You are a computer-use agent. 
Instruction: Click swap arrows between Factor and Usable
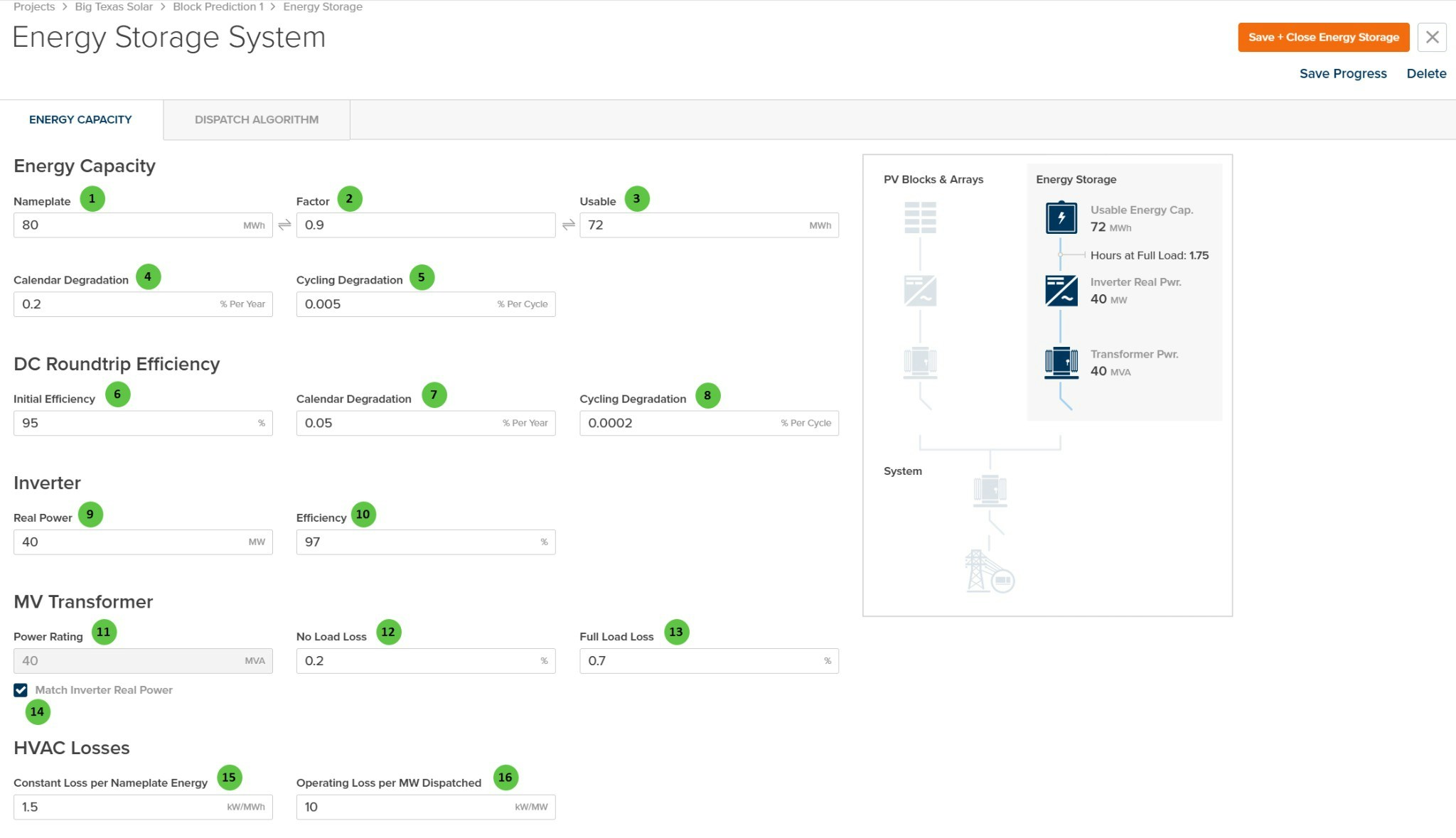point(568,225)
